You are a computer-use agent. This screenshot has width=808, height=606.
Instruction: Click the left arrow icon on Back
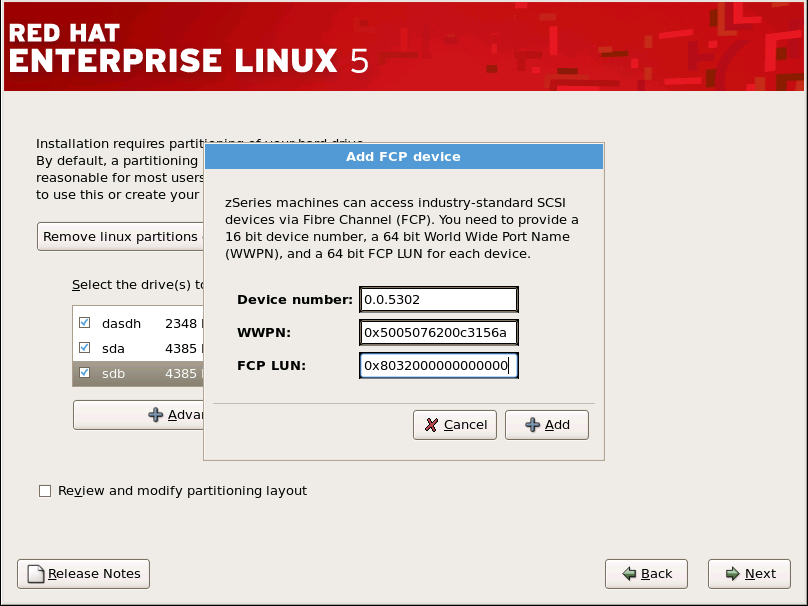pyautogui.click(x=630, y=573)
